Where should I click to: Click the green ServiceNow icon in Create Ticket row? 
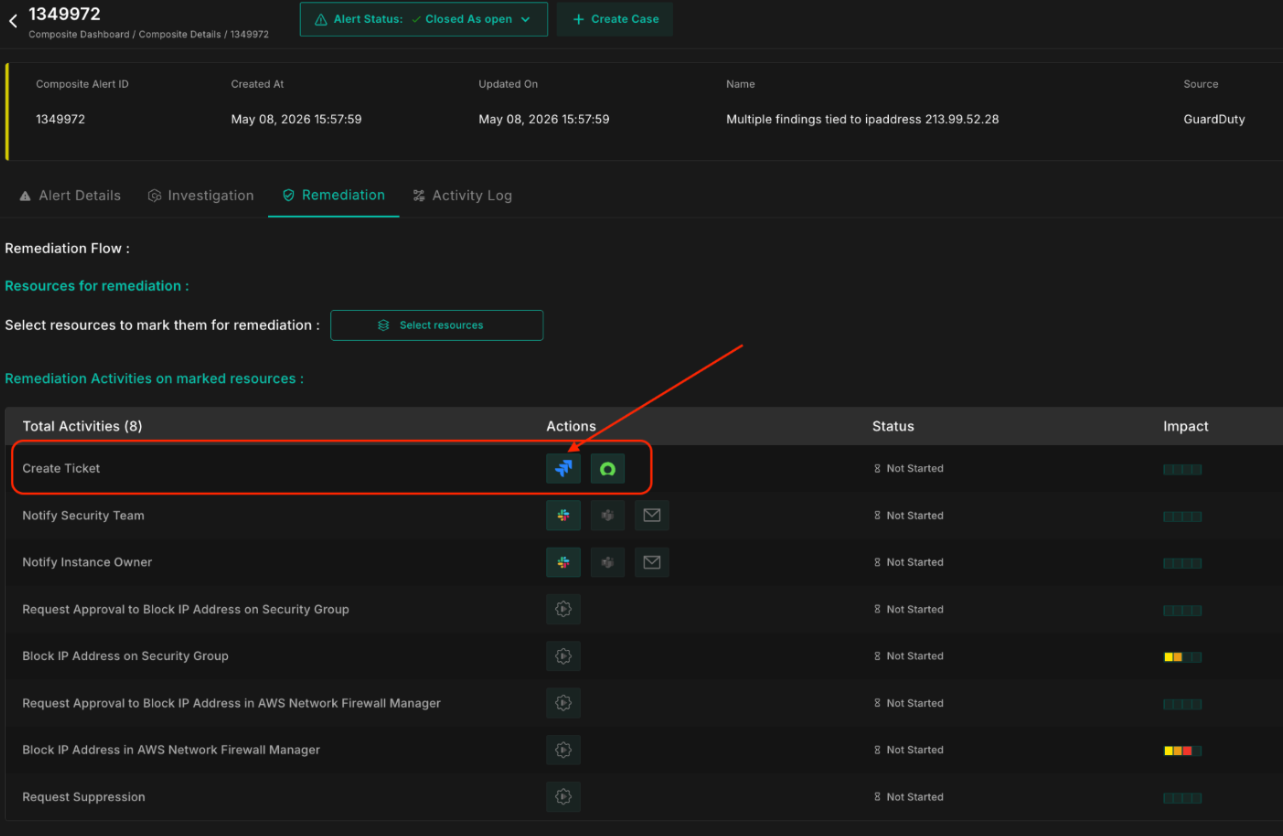607,468
